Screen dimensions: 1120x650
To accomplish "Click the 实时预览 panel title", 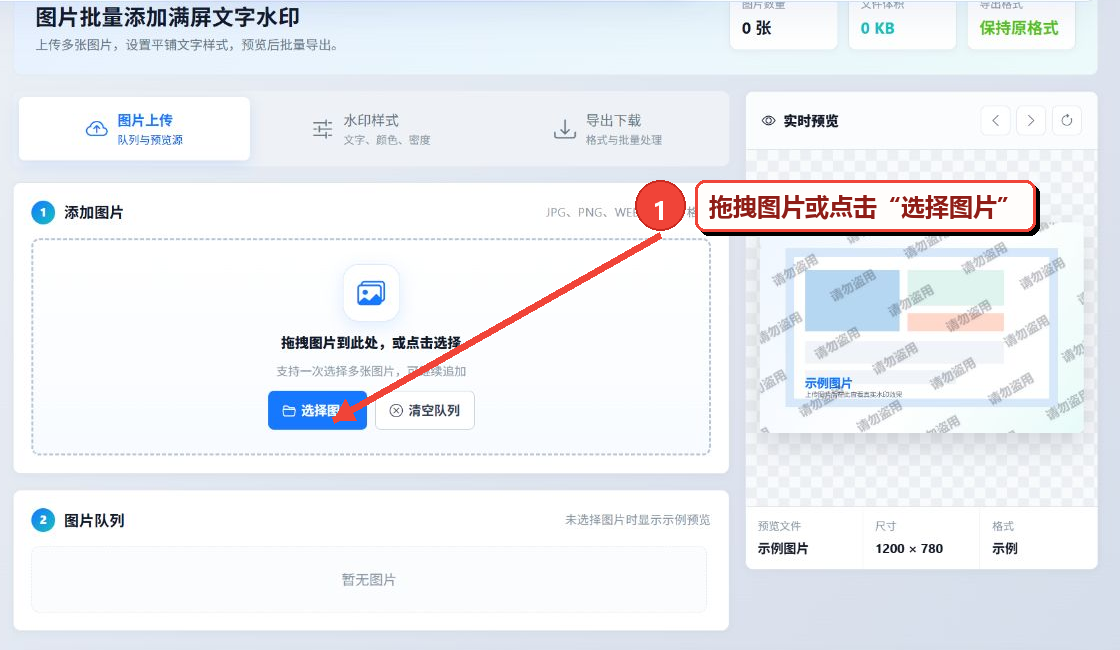I will click(x=811, y=121).
